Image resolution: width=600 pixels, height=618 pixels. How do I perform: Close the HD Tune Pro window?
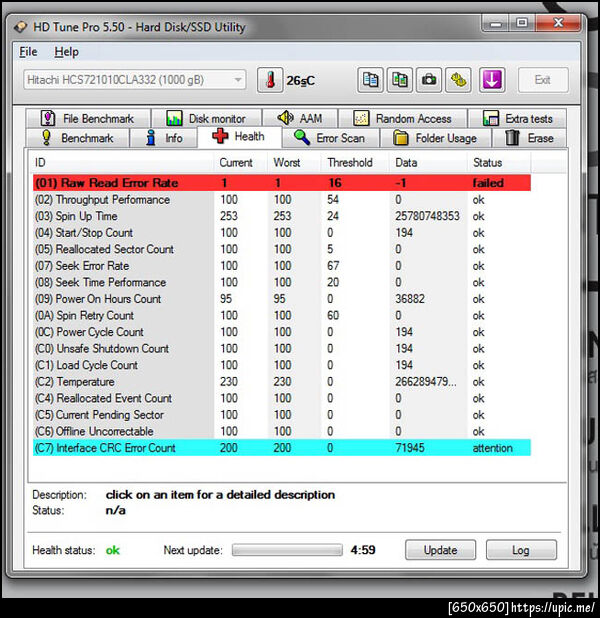pyautogui.click(x=558, y=23)
